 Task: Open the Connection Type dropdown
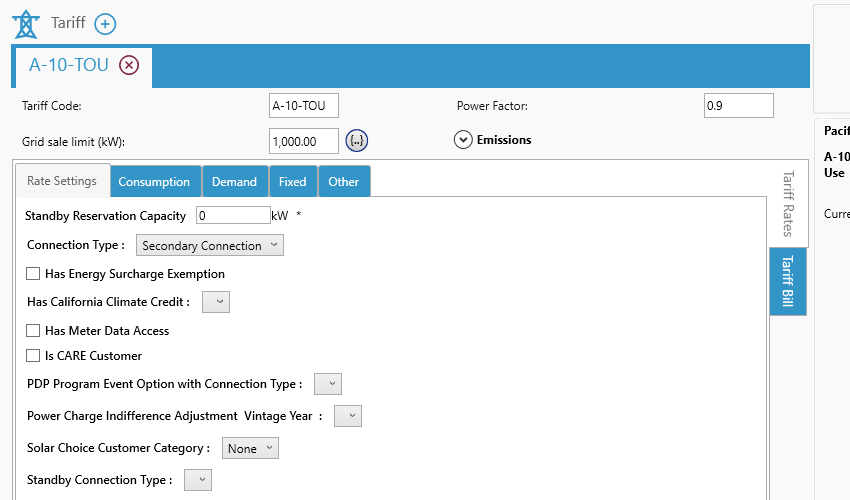coord(209,245)
